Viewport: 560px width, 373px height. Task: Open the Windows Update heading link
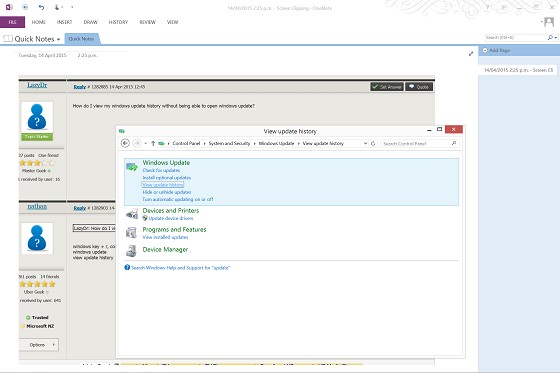(166, 163)
